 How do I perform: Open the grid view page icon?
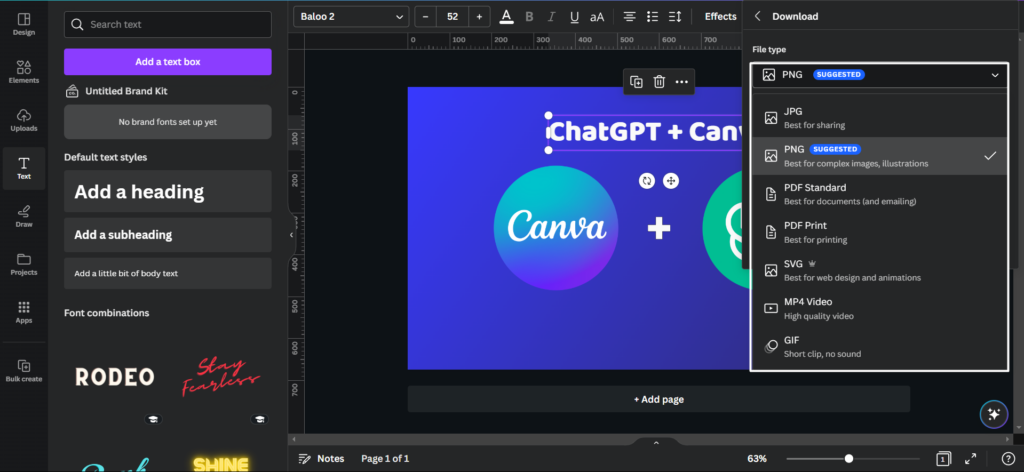click(943, 458)
